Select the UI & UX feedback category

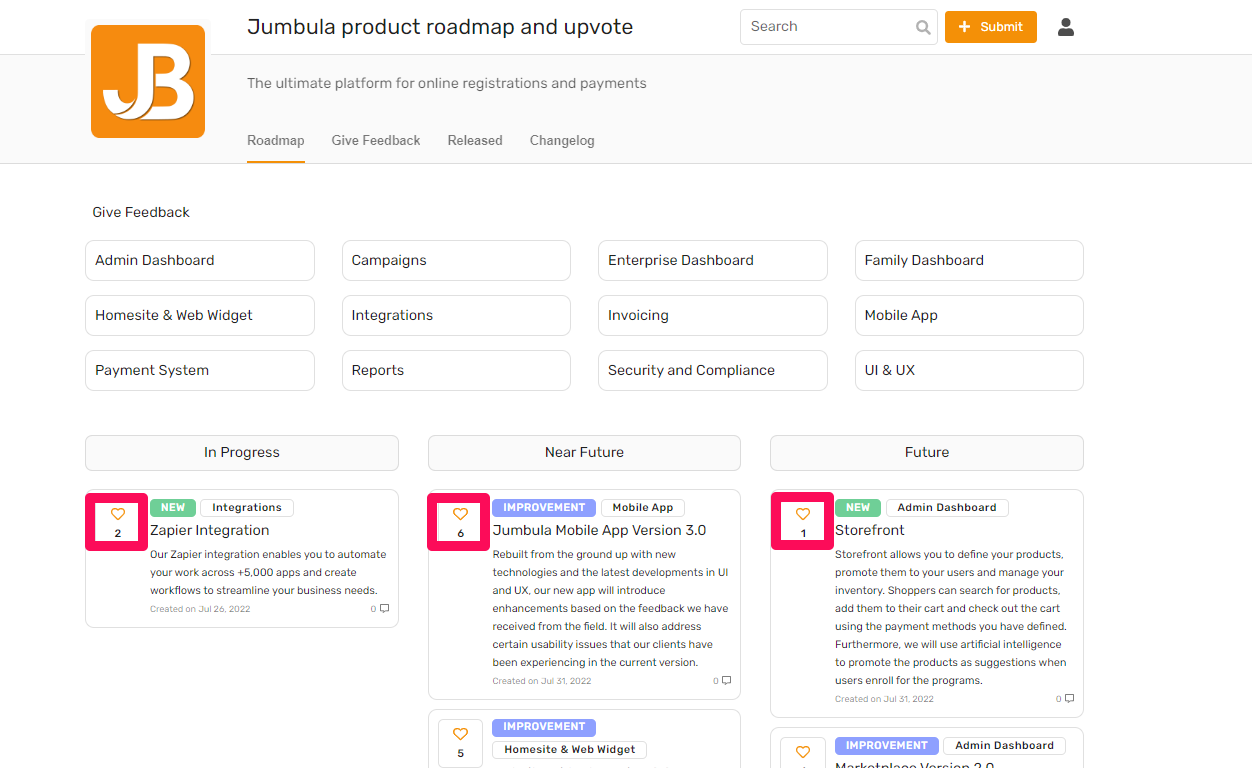[x=969, y=370]
